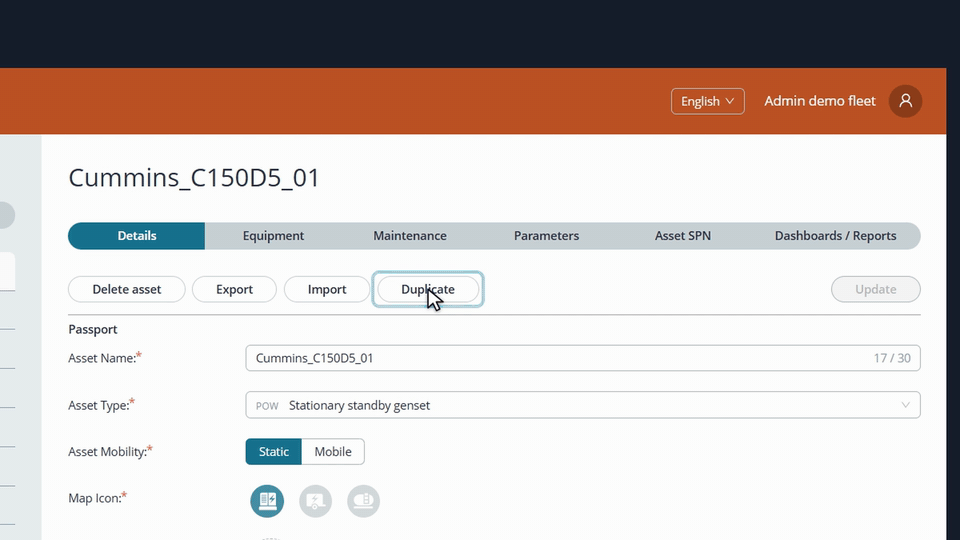Focus the Asset Name input field
Viewport: 960px width, 540px height.
(x=583, y=358)
